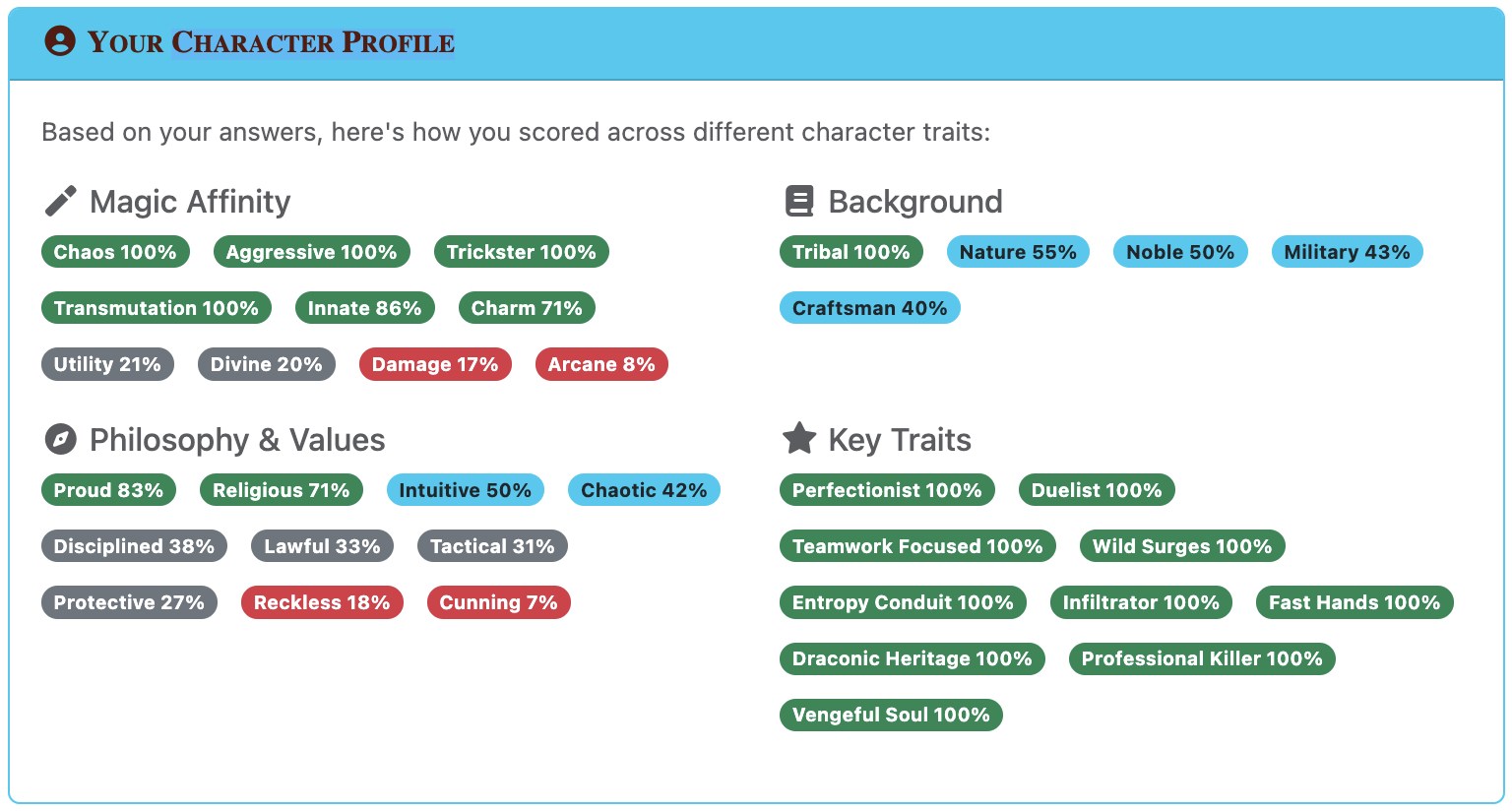
Task: Click the Transmutation 100% badge
Action: coord(156,307)
